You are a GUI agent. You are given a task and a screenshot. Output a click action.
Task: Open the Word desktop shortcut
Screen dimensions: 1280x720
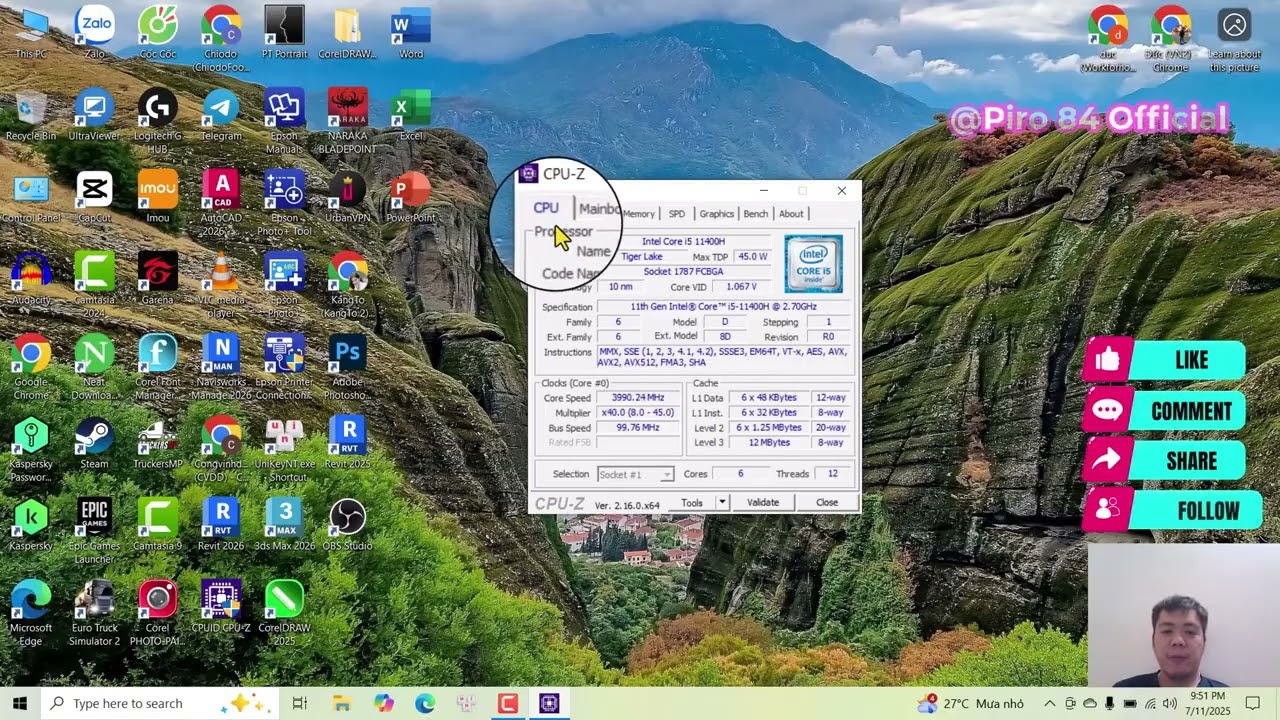click(x=411, y=33)
